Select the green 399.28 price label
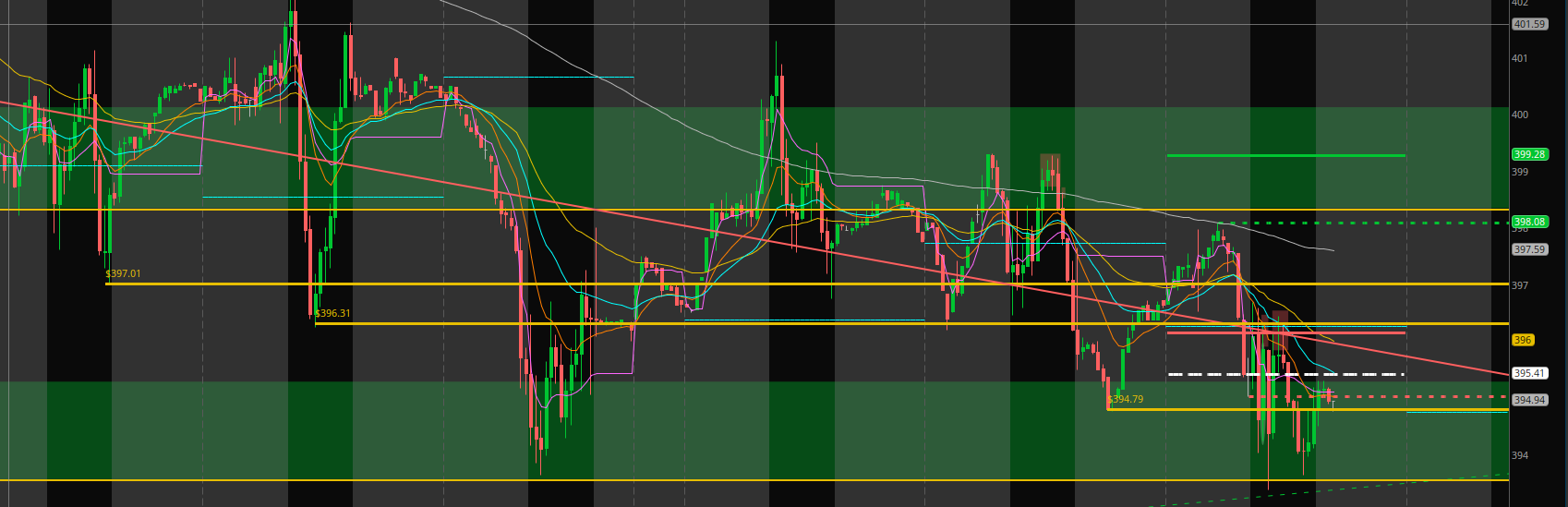The image size is (1568, 507). point(1530,154)
